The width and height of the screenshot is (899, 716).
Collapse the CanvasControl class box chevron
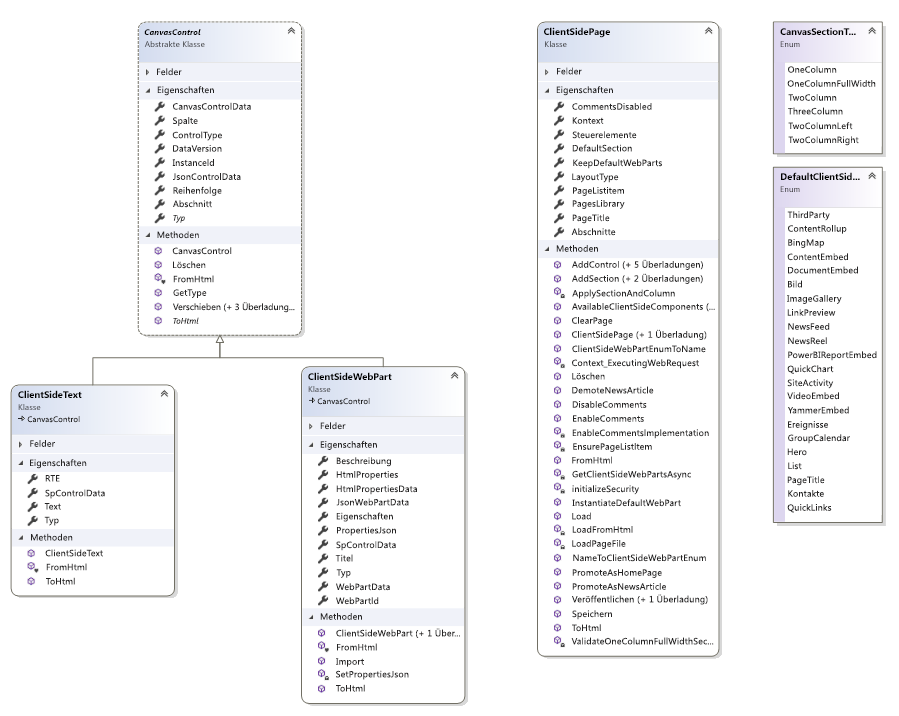(290, 32)
